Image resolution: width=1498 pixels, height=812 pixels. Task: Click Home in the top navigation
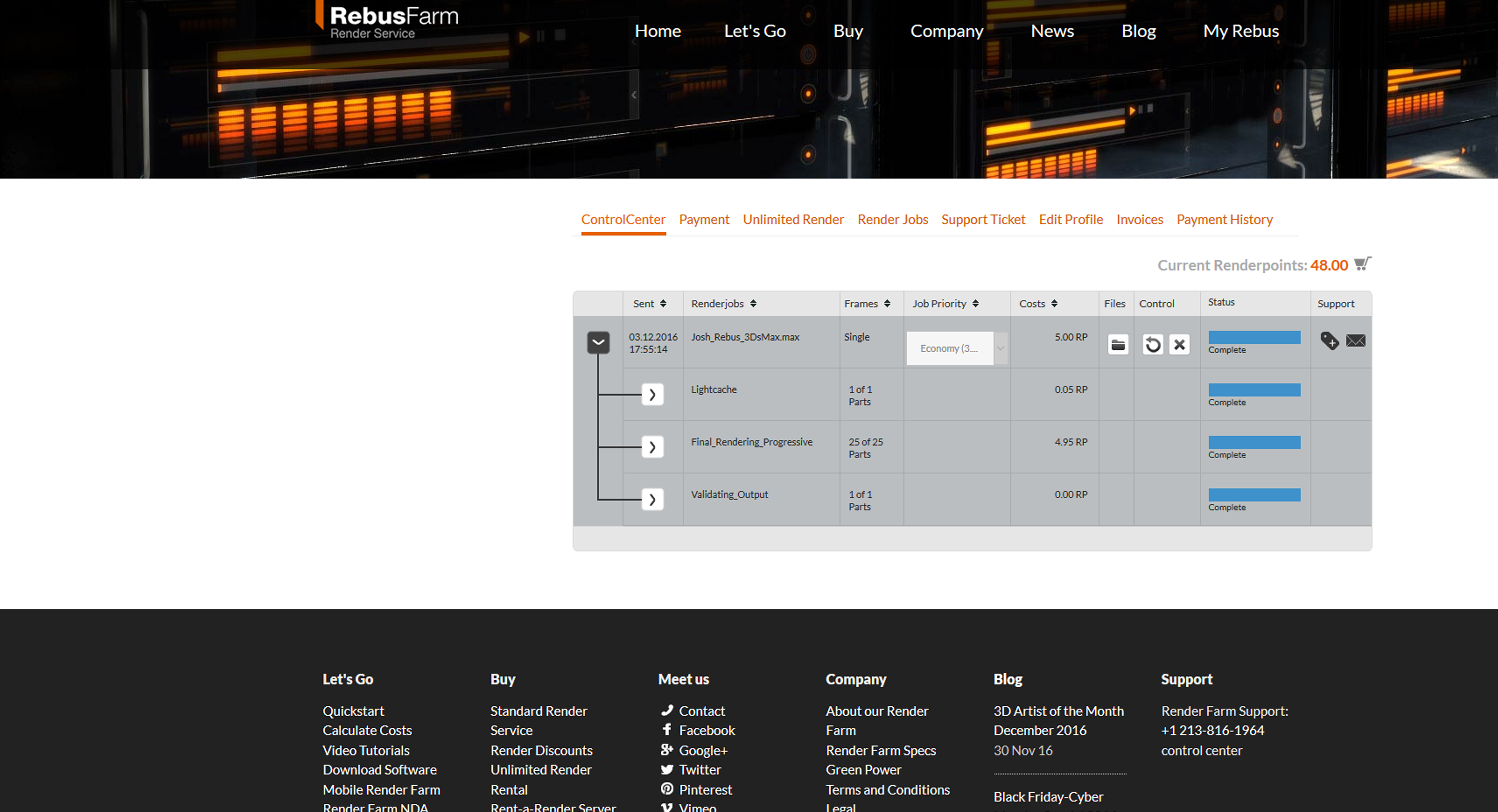pos(658,31)
